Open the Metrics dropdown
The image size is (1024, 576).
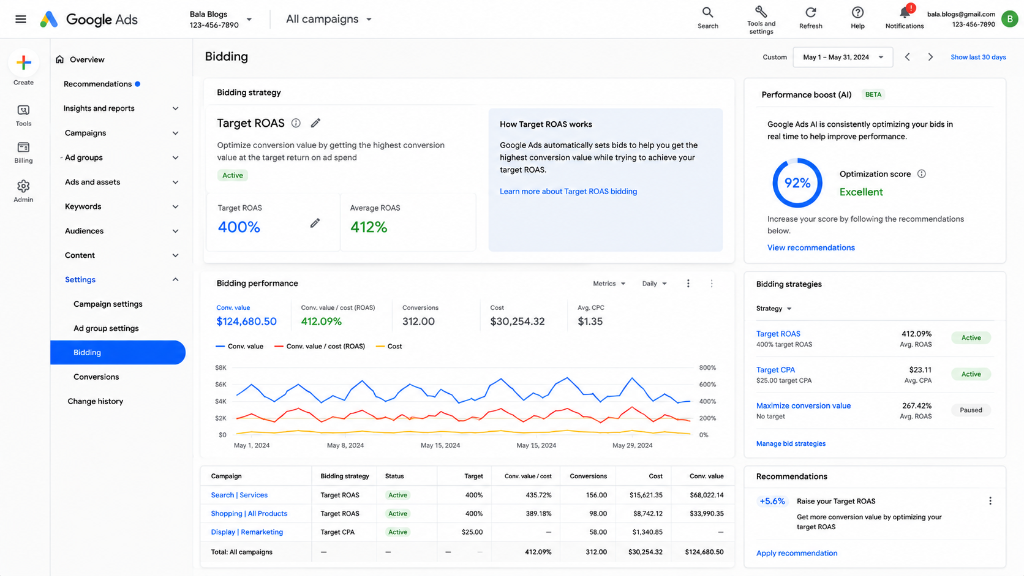pos(609,283)
